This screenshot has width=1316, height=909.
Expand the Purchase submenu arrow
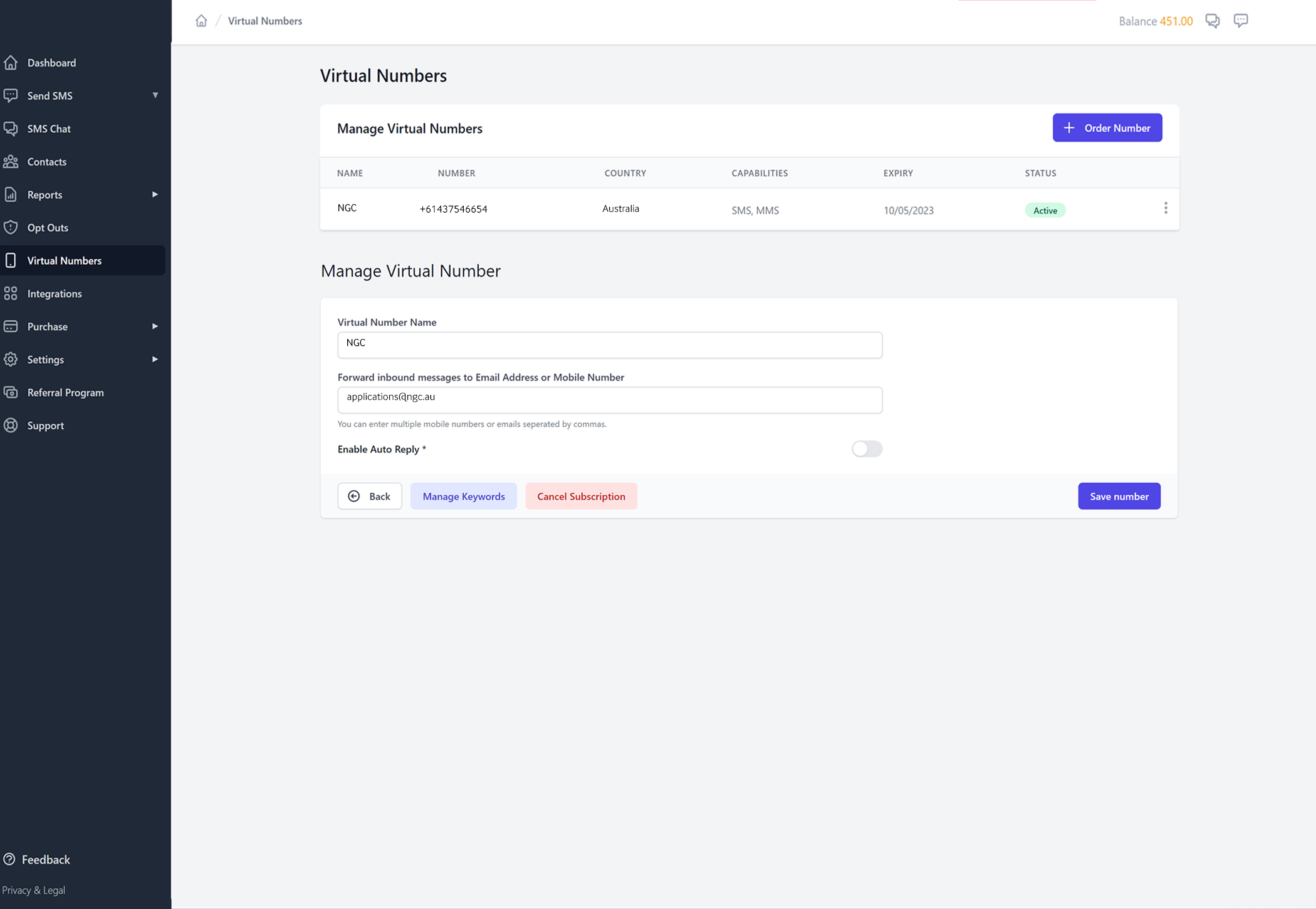click(155, 327)
